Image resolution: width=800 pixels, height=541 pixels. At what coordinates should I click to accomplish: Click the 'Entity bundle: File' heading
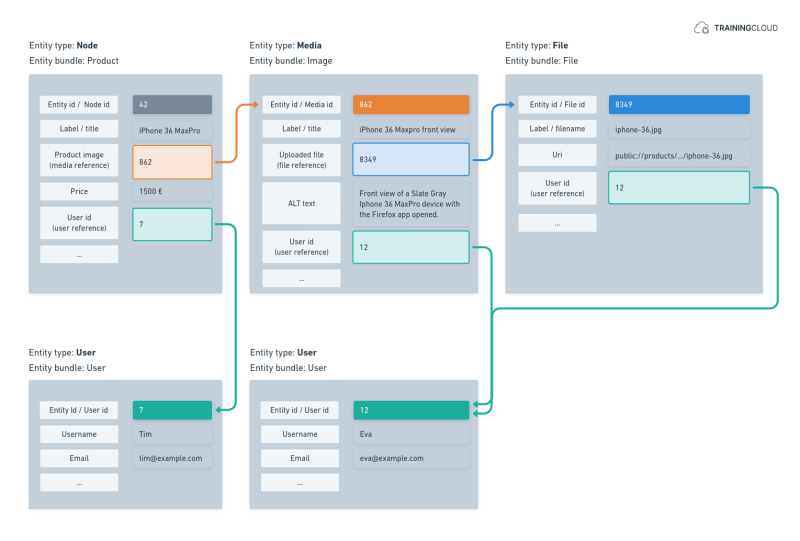[541, 61]
